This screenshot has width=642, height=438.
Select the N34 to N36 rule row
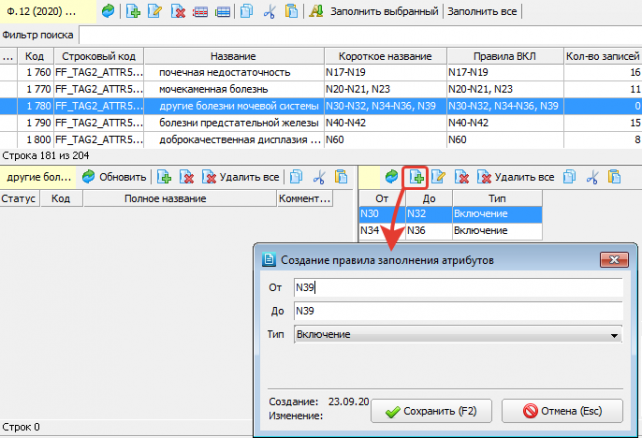click(x=451, y=231)
